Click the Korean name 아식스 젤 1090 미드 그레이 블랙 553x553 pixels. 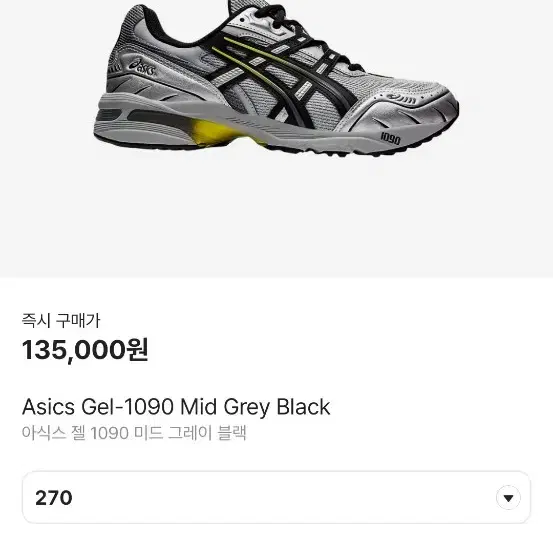(134, 433)
